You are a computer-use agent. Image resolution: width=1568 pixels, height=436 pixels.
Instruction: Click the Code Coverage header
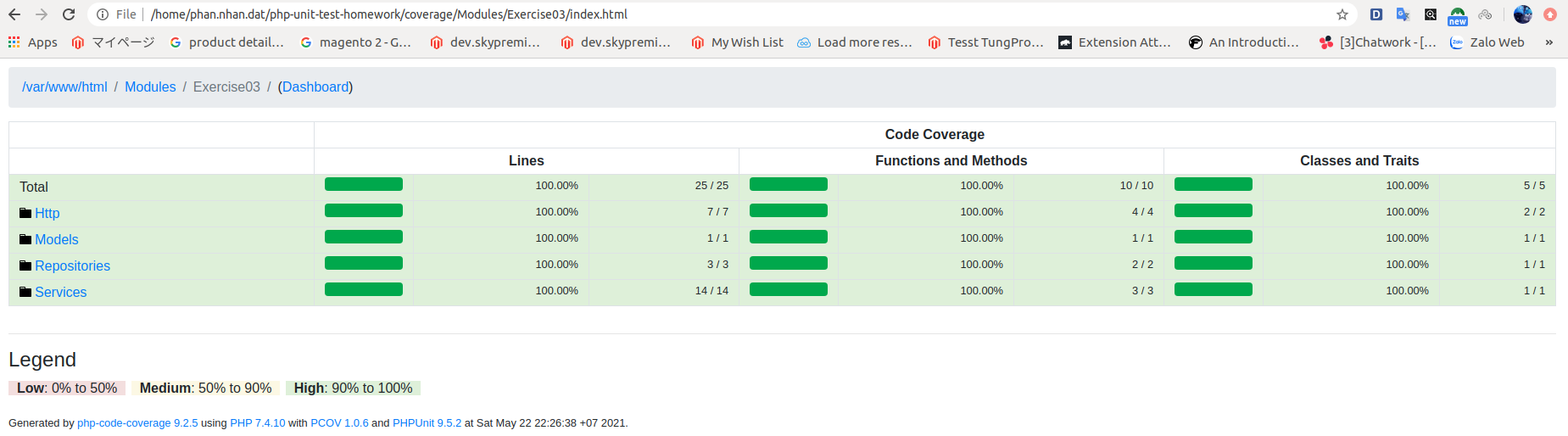coord(935,134)
